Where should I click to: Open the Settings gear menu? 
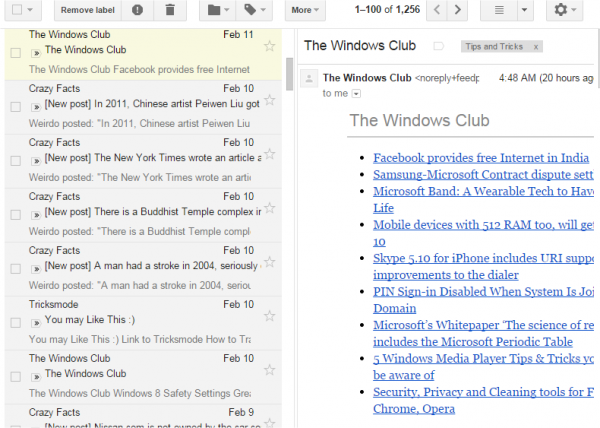(x=564, y=10)
